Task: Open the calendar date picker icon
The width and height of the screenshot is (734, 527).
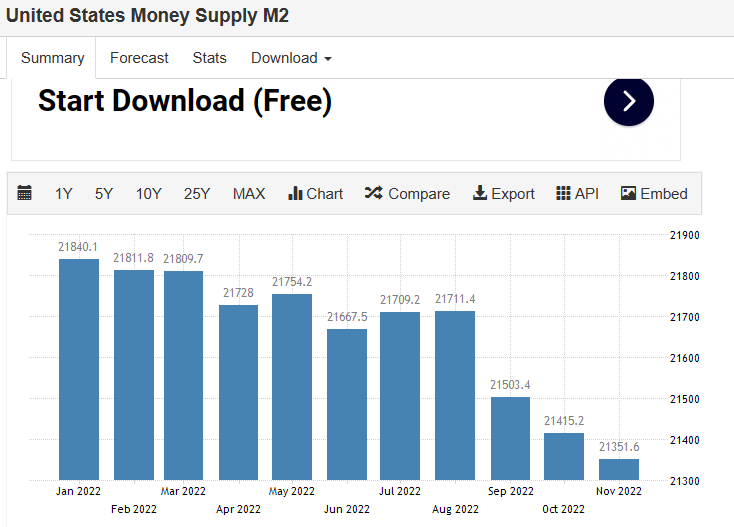Action: (x=25, y=194)
